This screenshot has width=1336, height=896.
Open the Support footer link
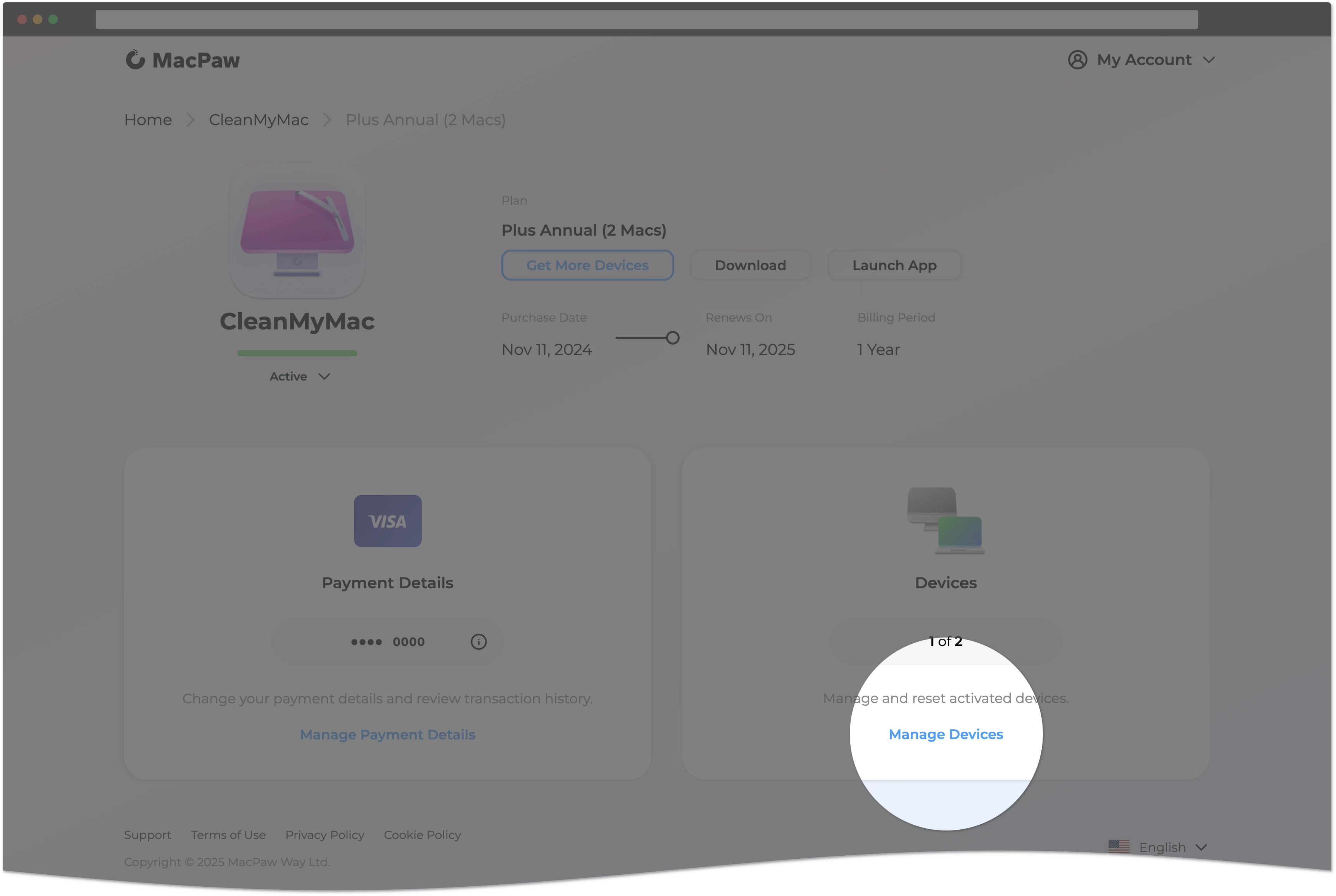click(147, 835)
